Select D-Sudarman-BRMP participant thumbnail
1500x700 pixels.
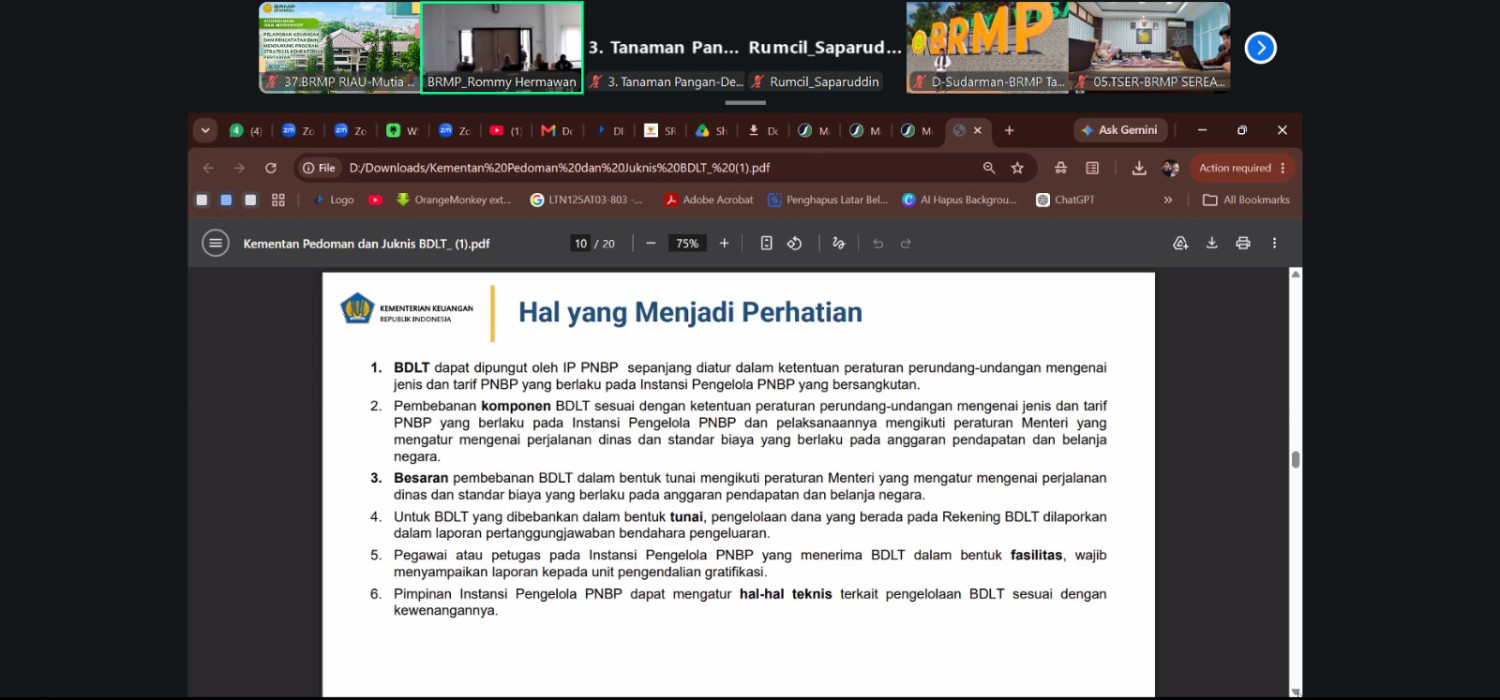(x=987, y=48)
